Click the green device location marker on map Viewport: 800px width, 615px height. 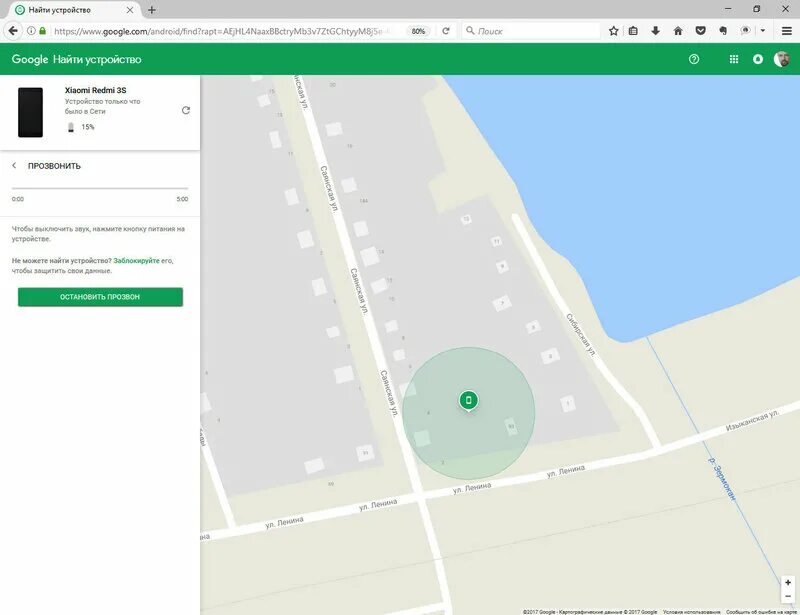468,401
